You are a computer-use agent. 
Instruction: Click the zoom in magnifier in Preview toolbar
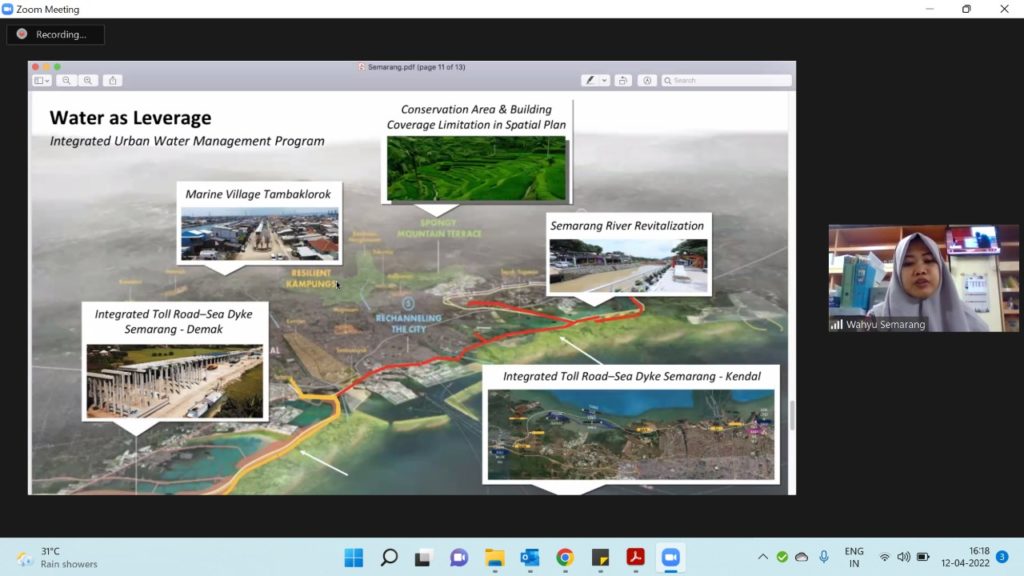(x=88, y=80)
